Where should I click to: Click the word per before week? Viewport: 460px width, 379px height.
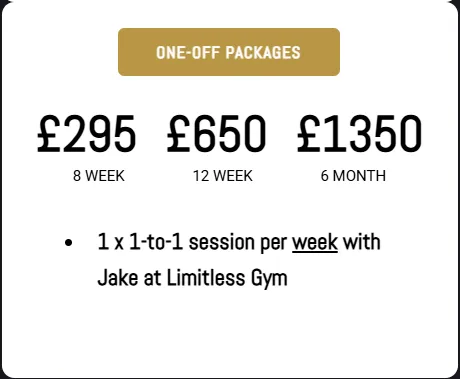click(x=273, y=243)
